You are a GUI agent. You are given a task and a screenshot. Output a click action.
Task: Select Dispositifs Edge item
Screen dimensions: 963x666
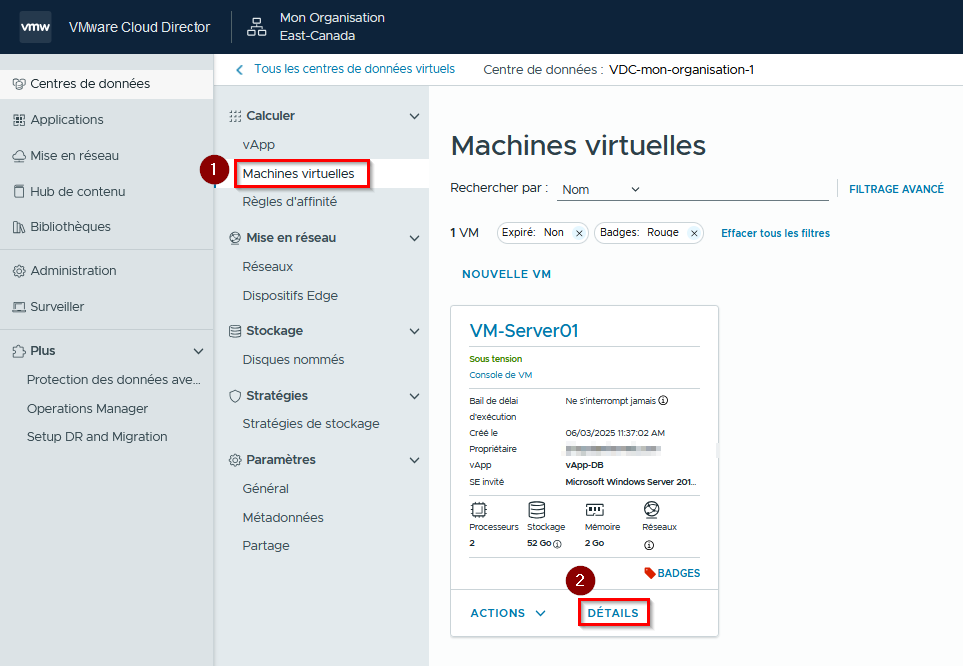pos(290,296)
